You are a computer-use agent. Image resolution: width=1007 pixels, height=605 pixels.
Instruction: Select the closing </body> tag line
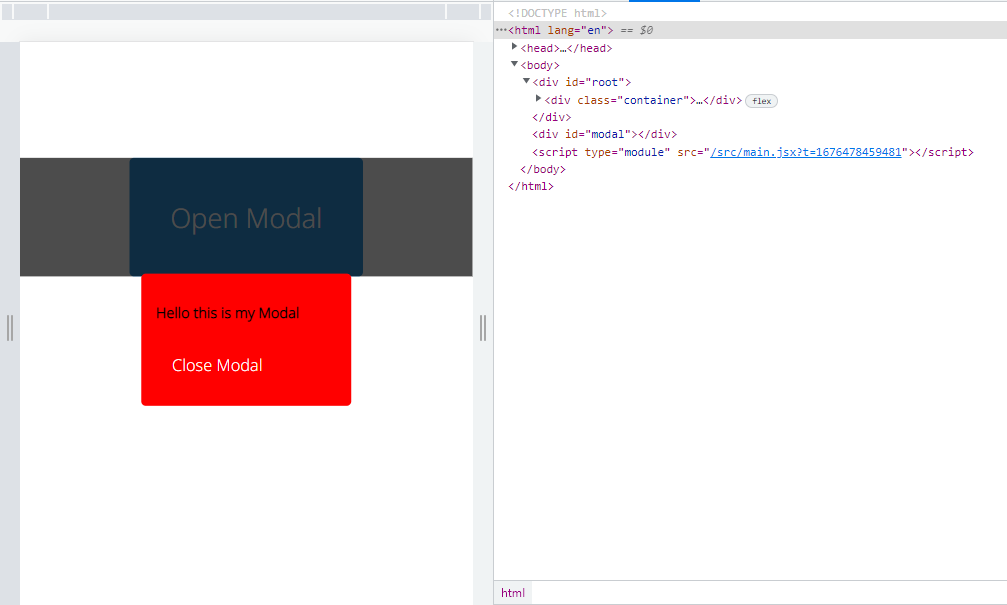[x=543, y=170]
